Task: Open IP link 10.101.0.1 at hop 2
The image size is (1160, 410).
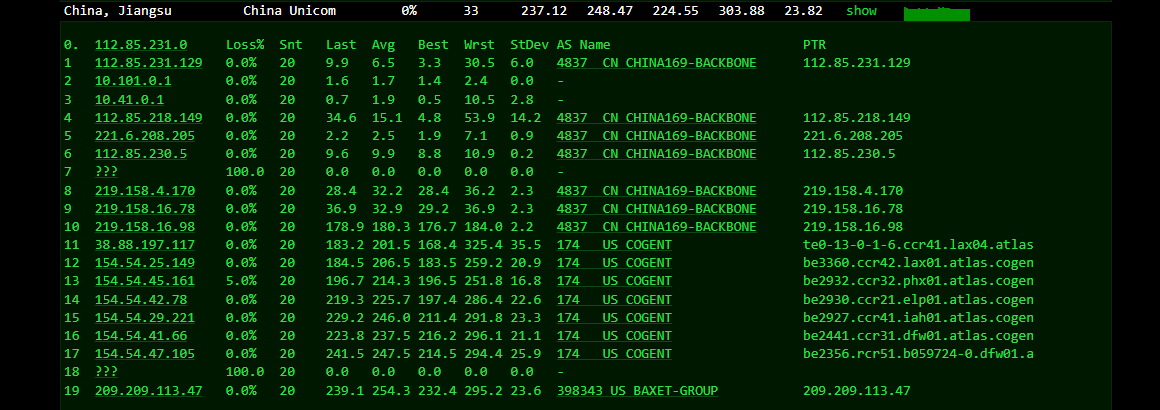Action: [x=132, y=81]
